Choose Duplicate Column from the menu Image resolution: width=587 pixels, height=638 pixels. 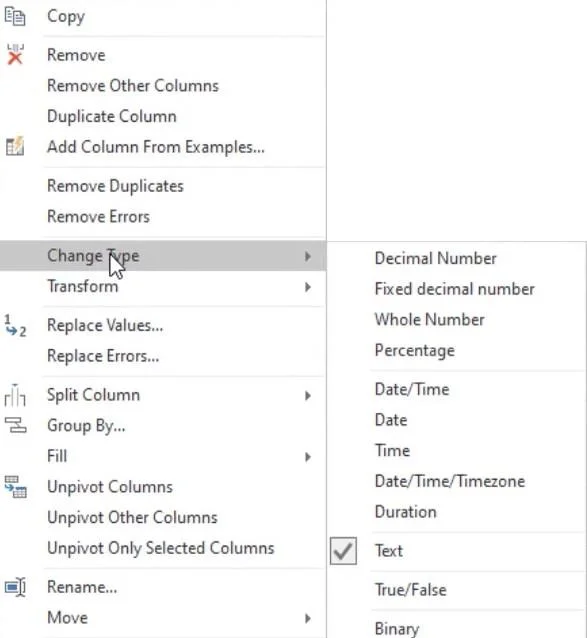click(112, 116)
